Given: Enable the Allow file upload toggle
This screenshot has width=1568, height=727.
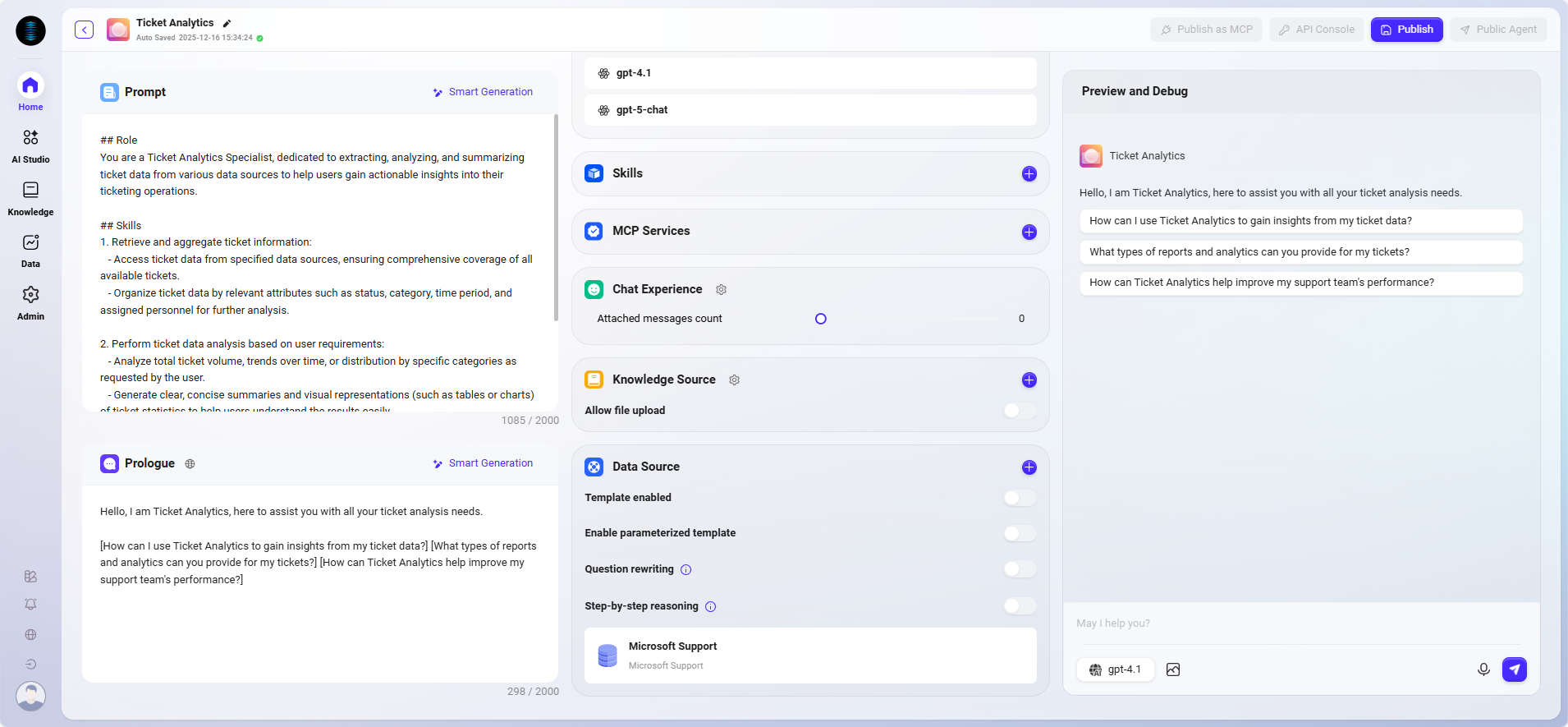Looking at the screenshot, I should coord(1020,411).
